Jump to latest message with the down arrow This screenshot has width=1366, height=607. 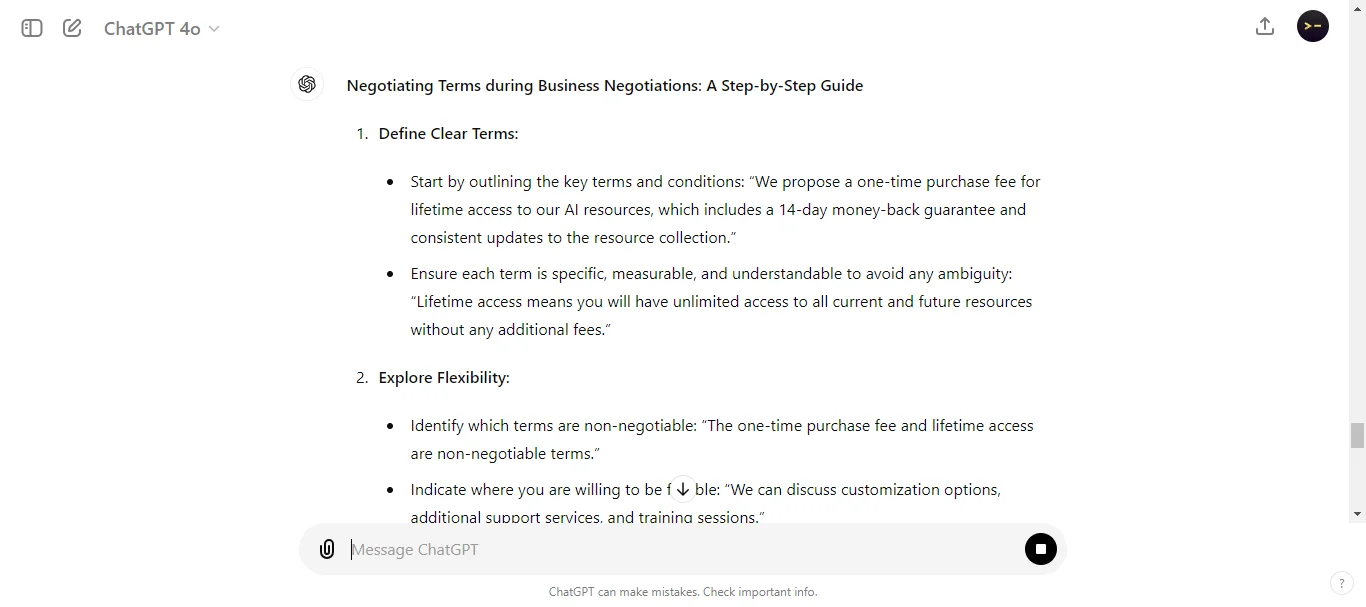pyautogui.click(x=683, y=489)
